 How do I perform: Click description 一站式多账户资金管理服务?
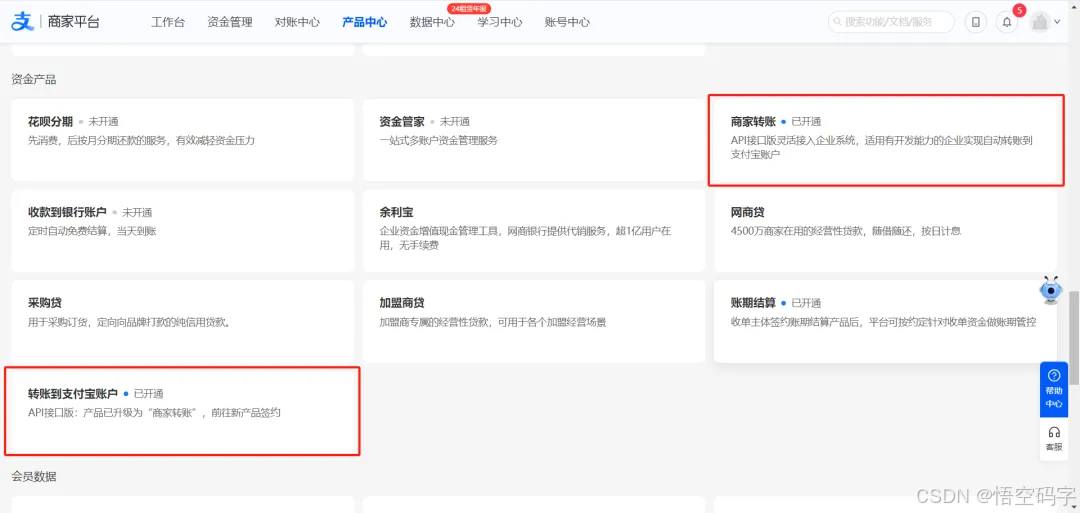439,140
